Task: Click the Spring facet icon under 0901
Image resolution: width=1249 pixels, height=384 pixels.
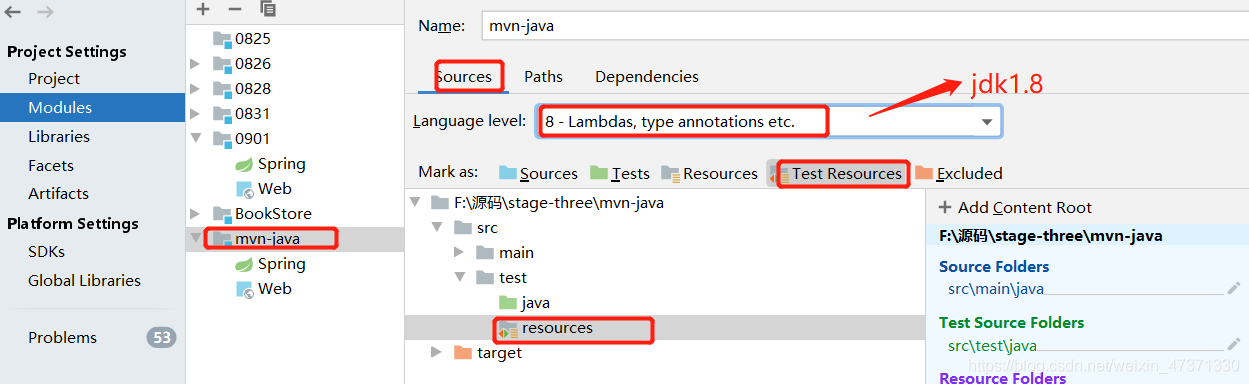Action: click(243, 164)
